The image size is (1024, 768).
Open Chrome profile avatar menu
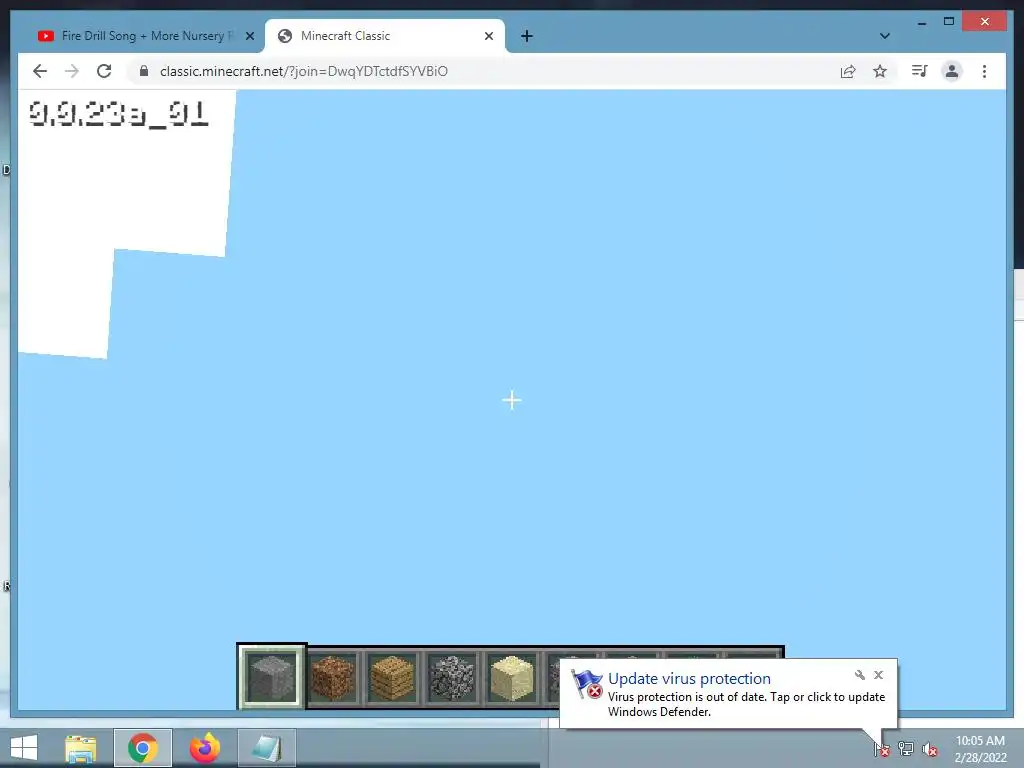(x=952, y=71)
